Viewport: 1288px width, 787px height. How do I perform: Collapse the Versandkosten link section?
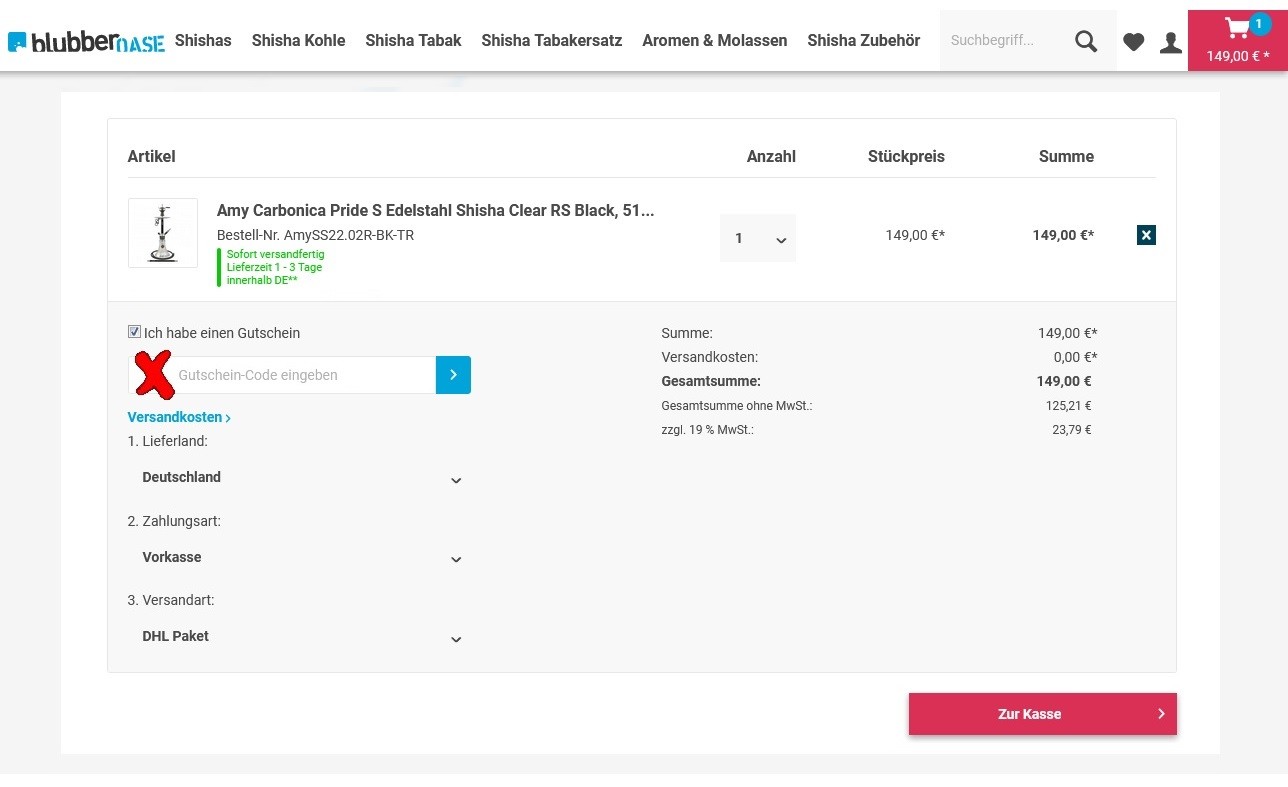pyautogui.click(x=179, y=417)
